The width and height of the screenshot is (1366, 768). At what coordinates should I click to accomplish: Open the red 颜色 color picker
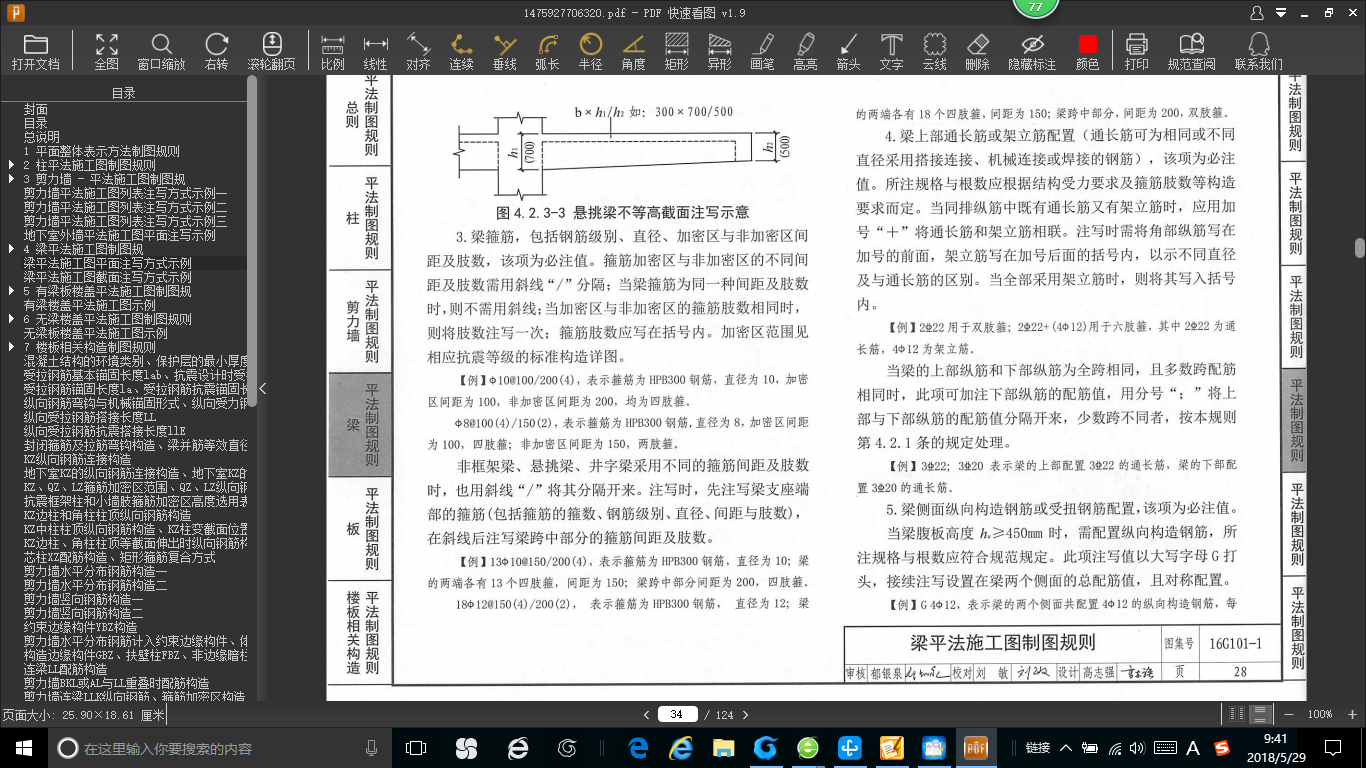click(x=1087, y=51)
